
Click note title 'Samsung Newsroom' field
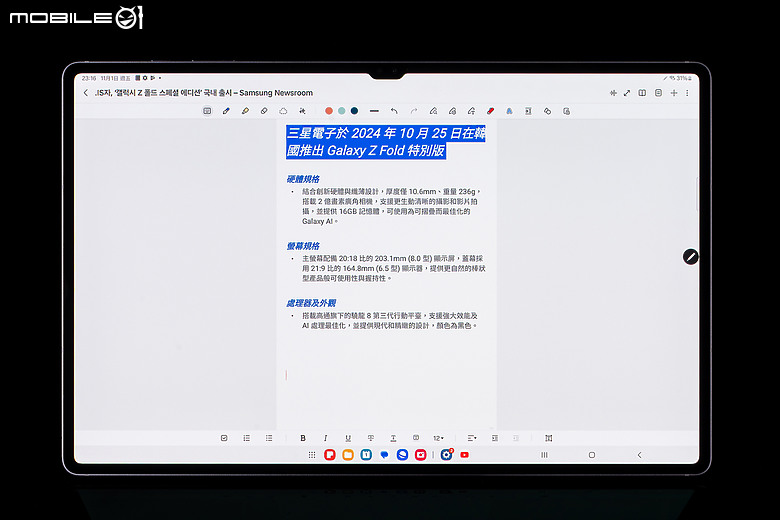[276, 93]
